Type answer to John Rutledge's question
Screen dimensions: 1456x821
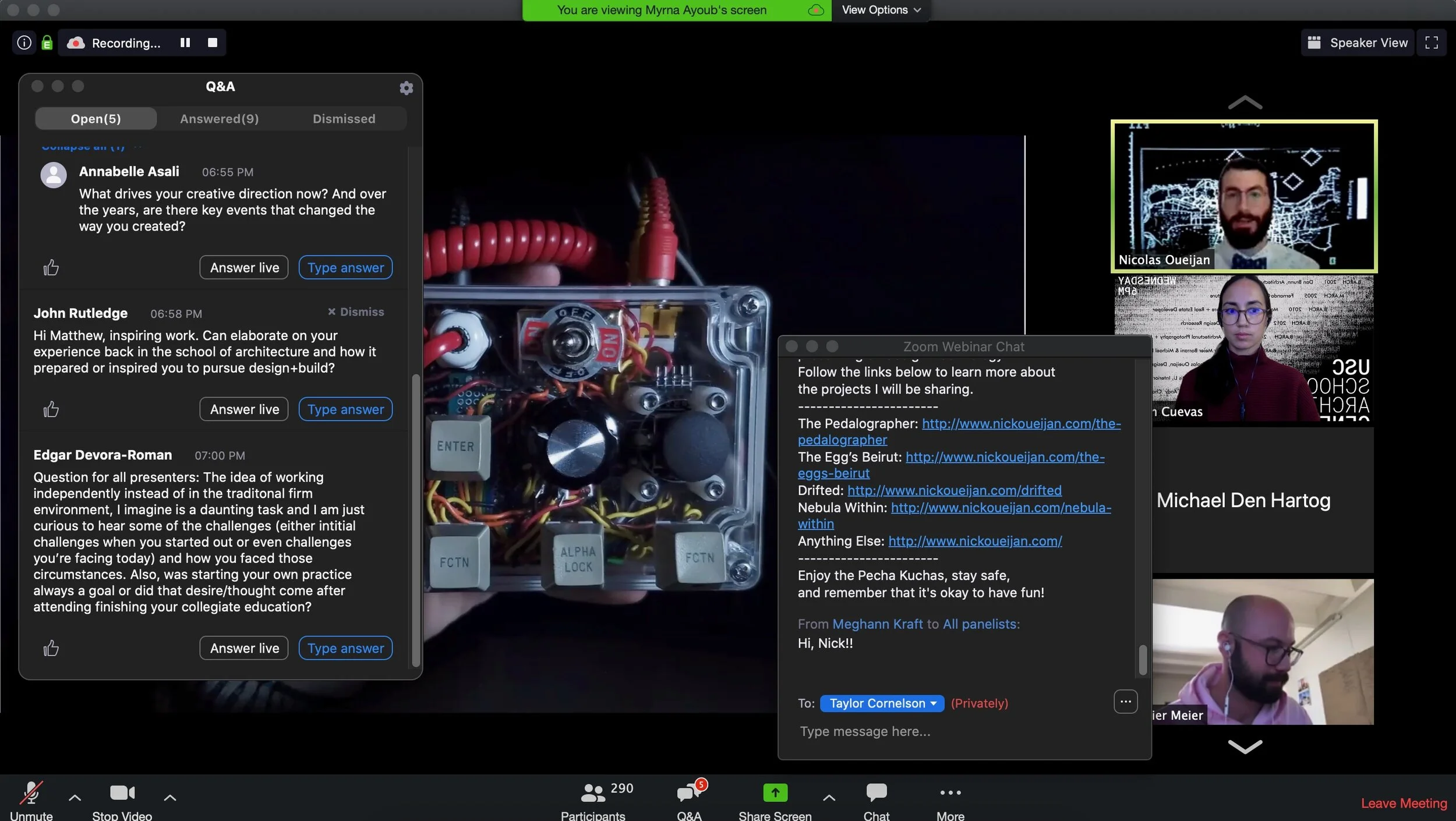[x=345, y=409]
